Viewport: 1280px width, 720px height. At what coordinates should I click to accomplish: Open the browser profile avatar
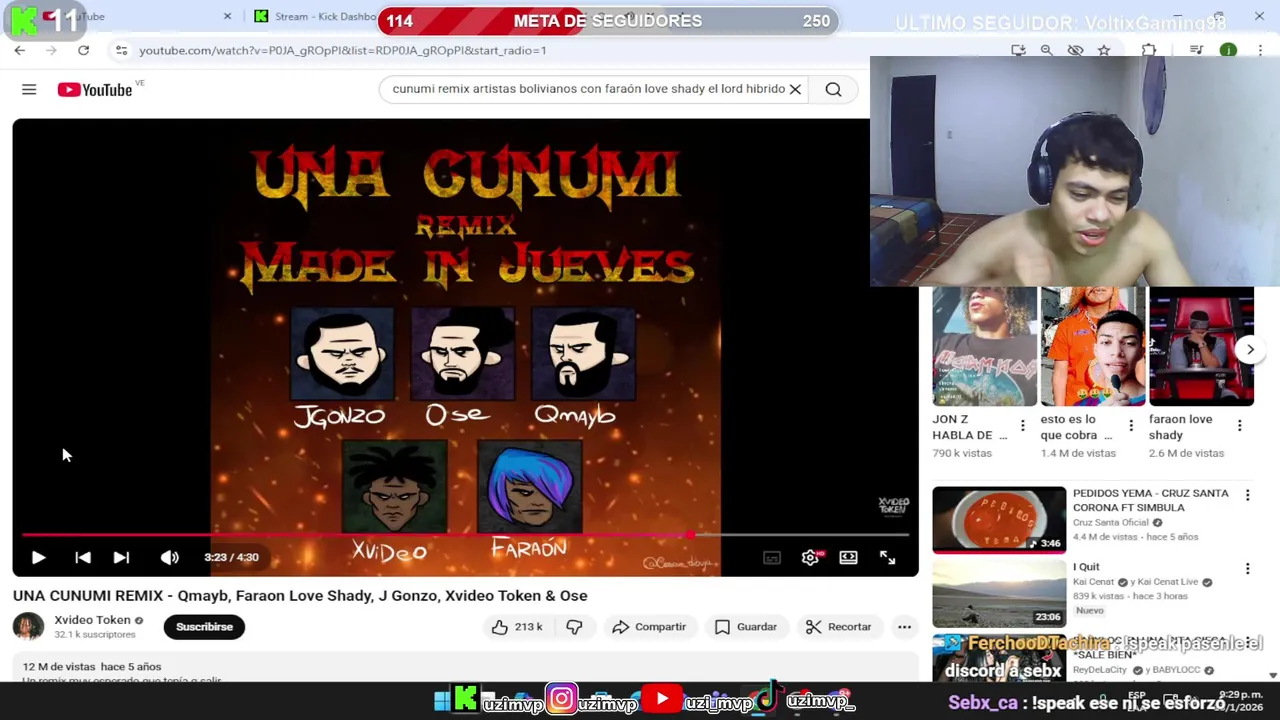point(1228,50)
